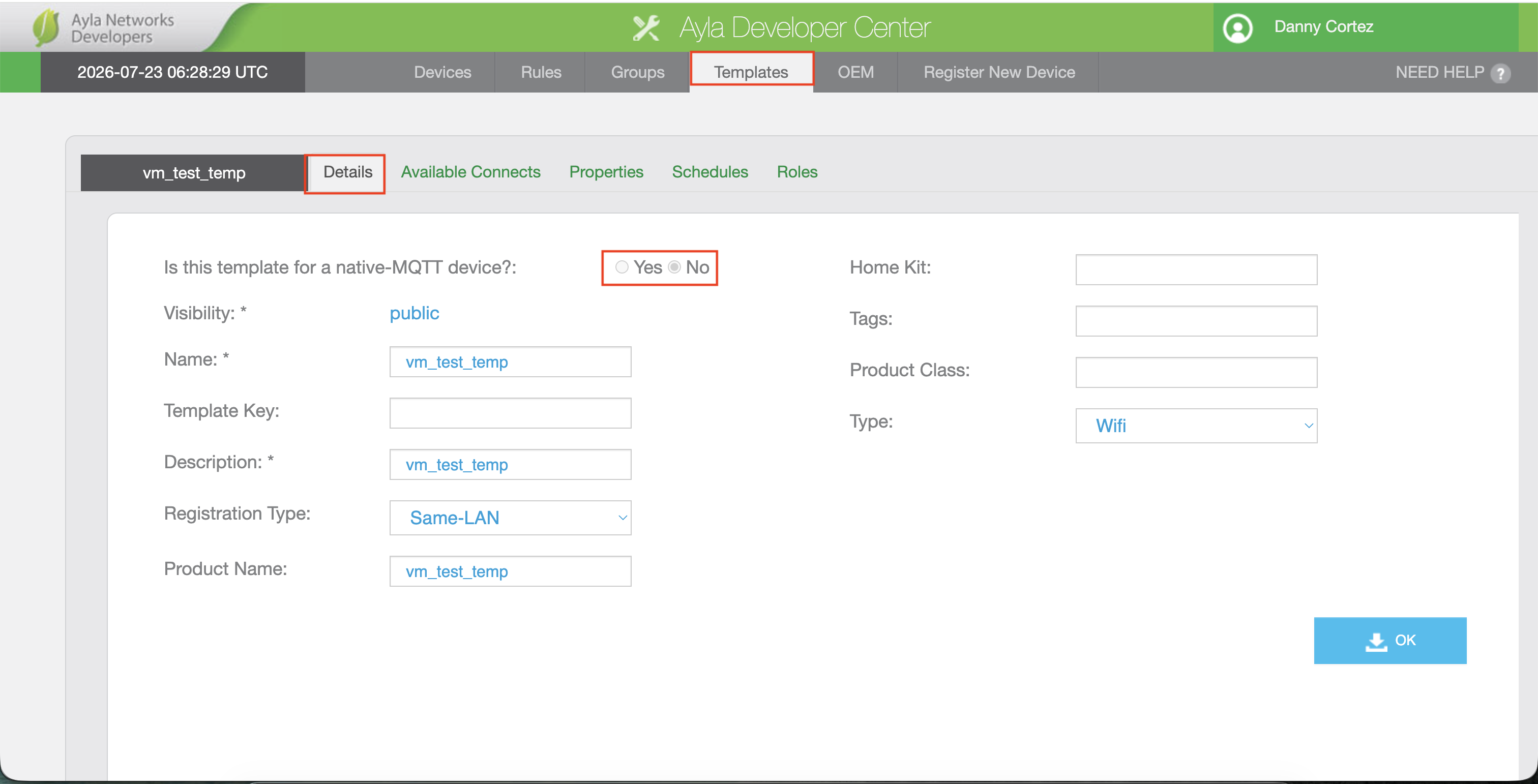The width and height of the screenshot is (1538, 784).
Task: Open the user profile avatar icon
Action: (x=1238, y=27)
